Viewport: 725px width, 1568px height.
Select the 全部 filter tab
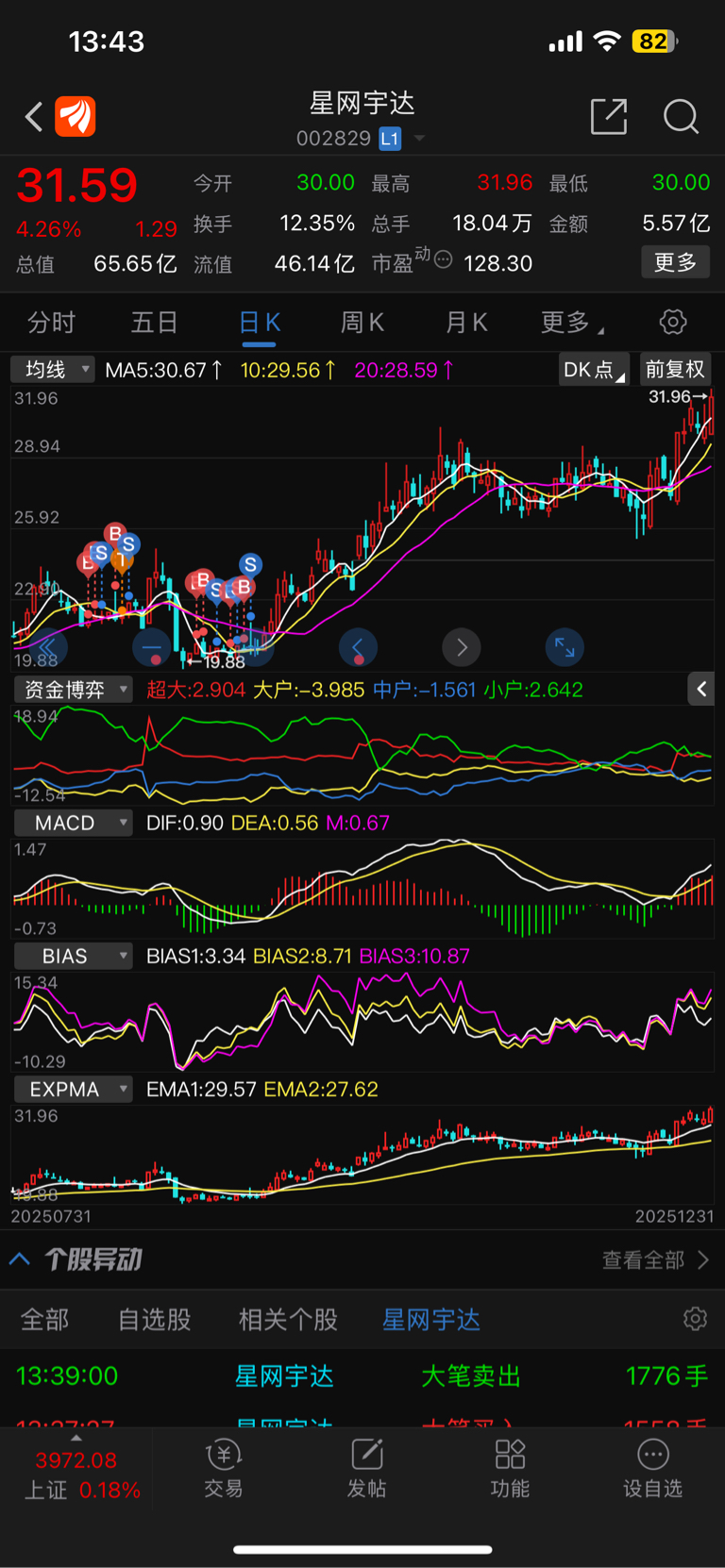45,1319
